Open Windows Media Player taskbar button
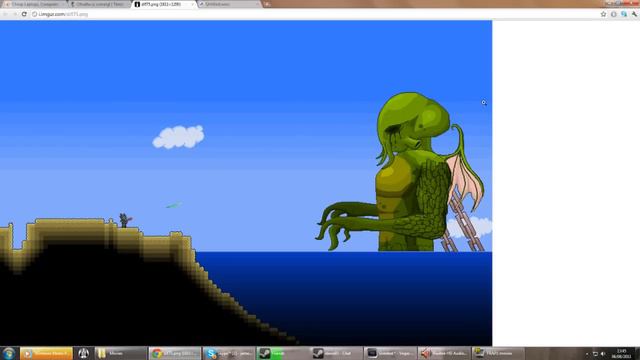This screenshot has width=640, height=360. click(46, 353)
